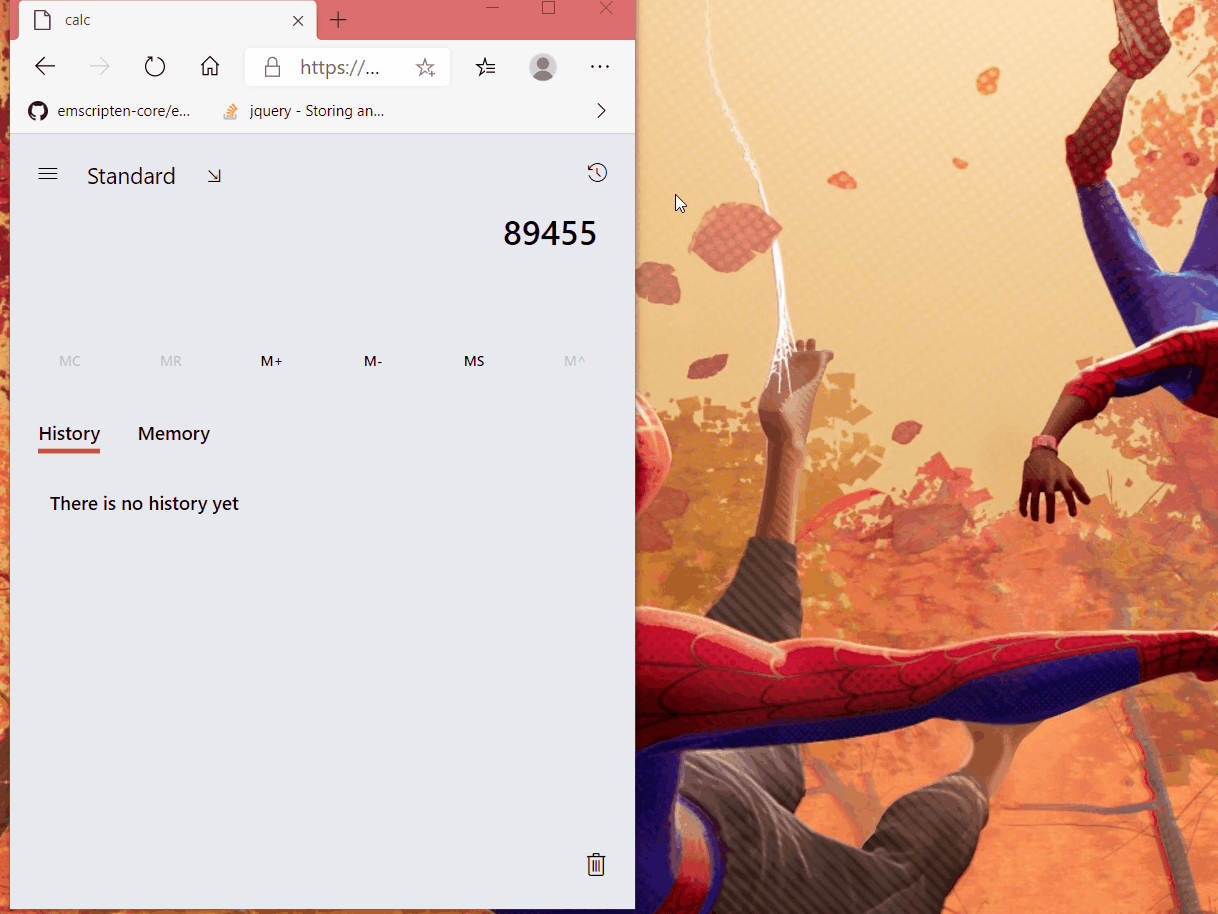Viewport: 1218px width, 914px height.
Task: Click 'There is no history yet' text
Action: point(144,503)
